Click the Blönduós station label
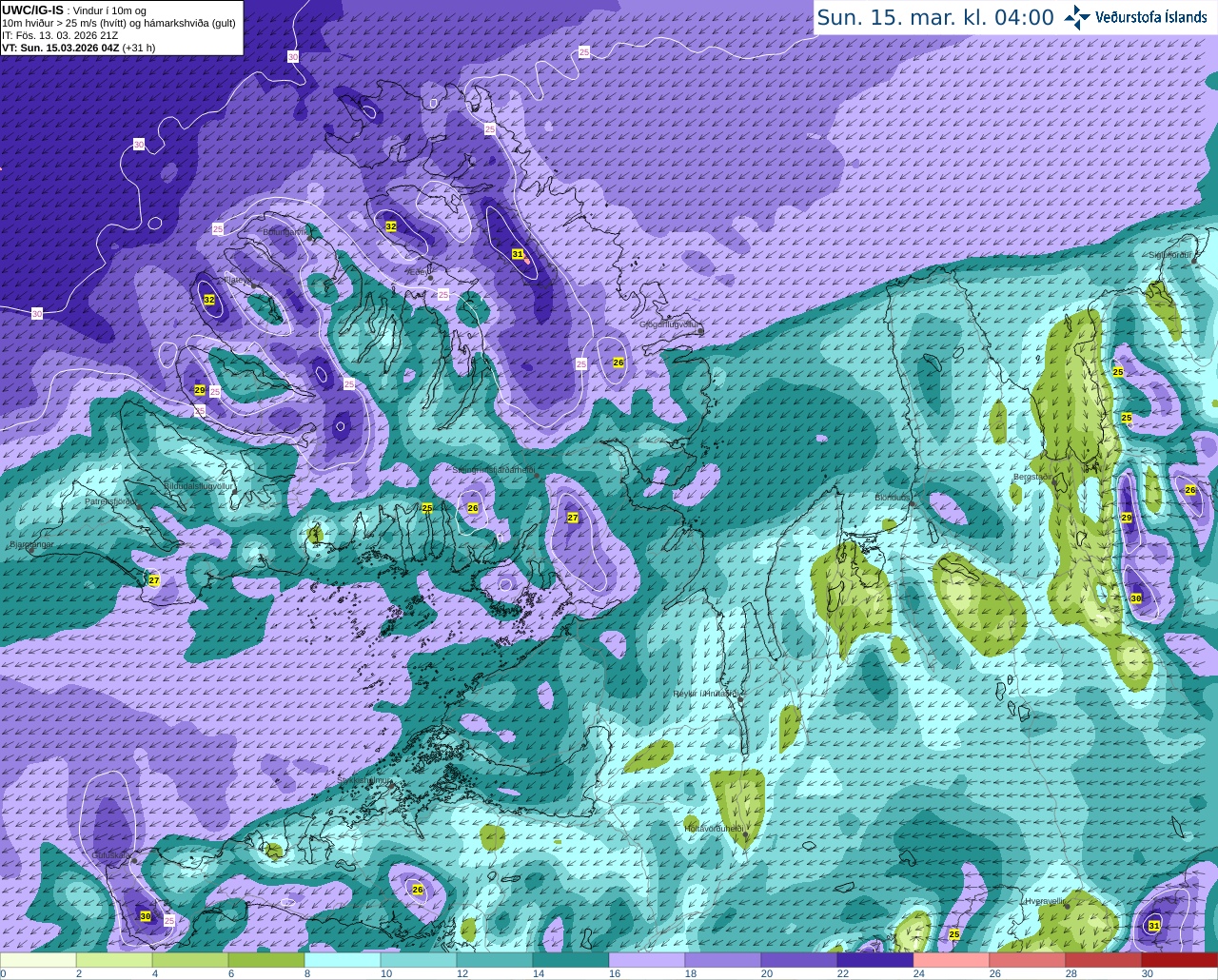 [892, 497]
